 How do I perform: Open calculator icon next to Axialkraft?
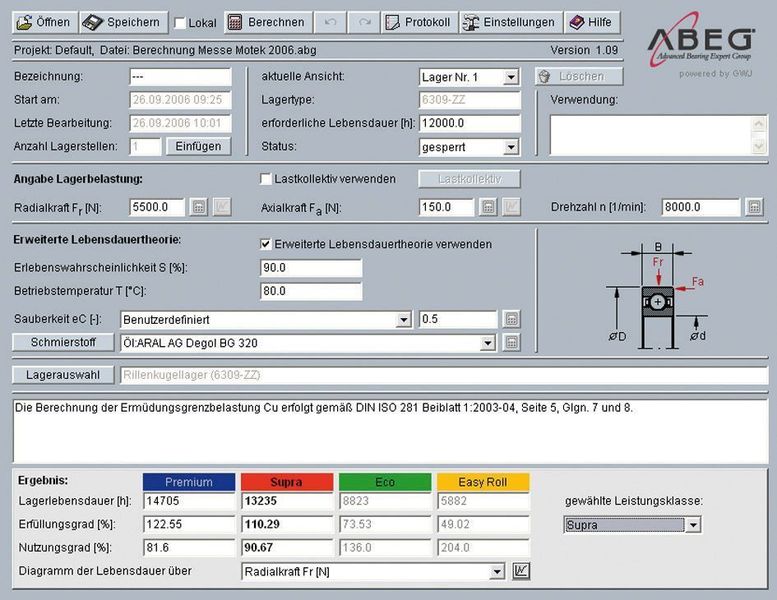[x=488, y=207]
